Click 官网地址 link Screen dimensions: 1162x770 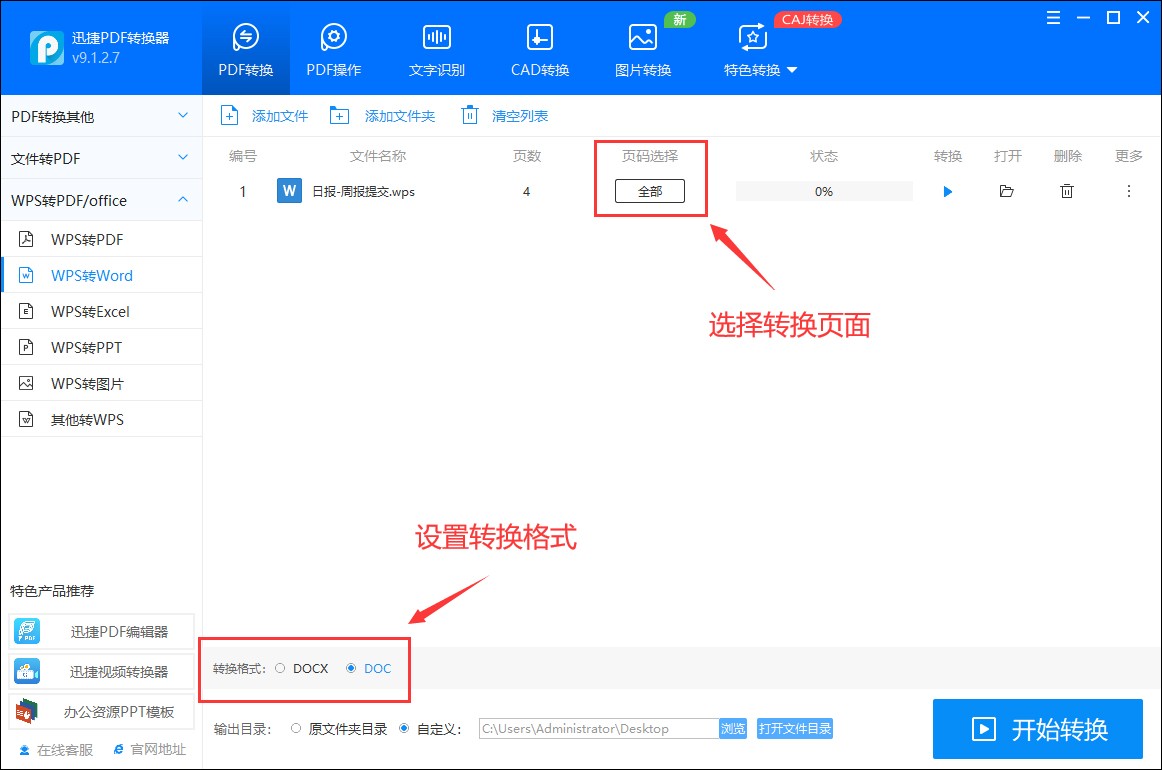[150, 750]
